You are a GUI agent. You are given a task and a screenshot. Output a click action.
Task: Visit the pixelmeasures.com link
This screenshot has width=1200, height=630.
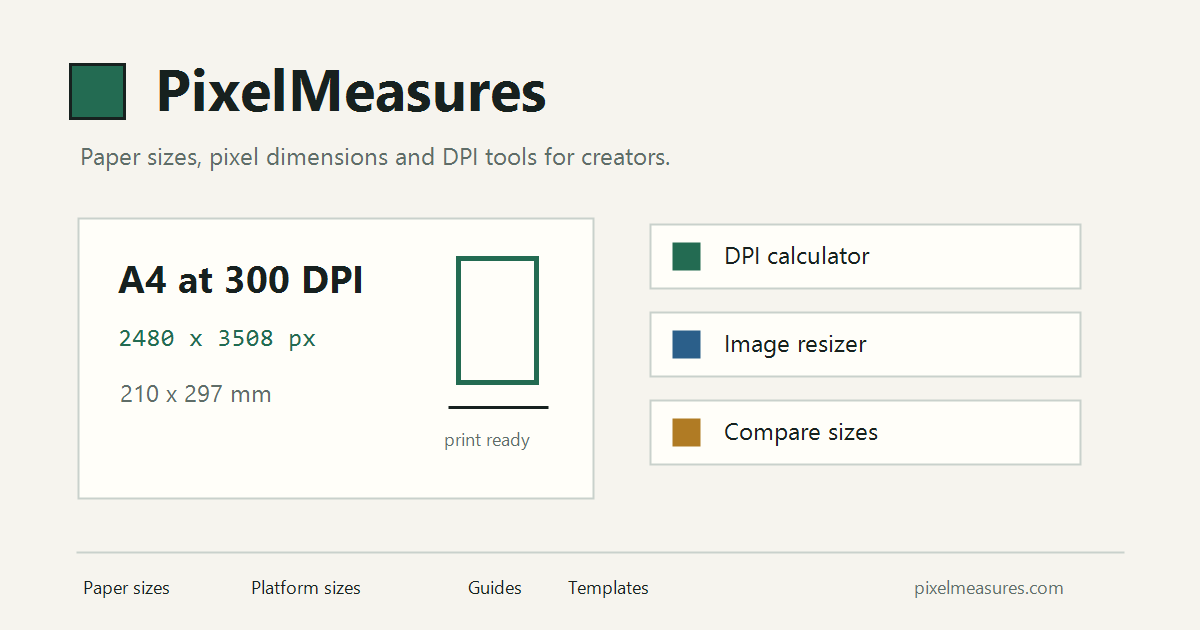click(x=989, y=588)
